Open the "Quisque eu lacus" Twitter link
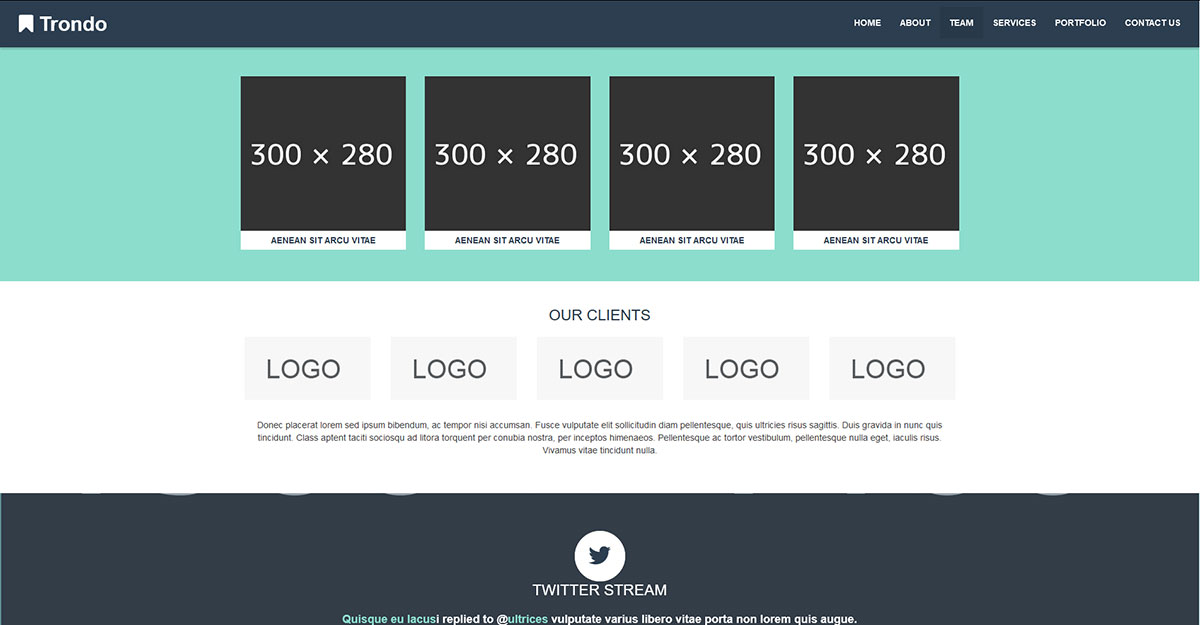 click(388, 619)
